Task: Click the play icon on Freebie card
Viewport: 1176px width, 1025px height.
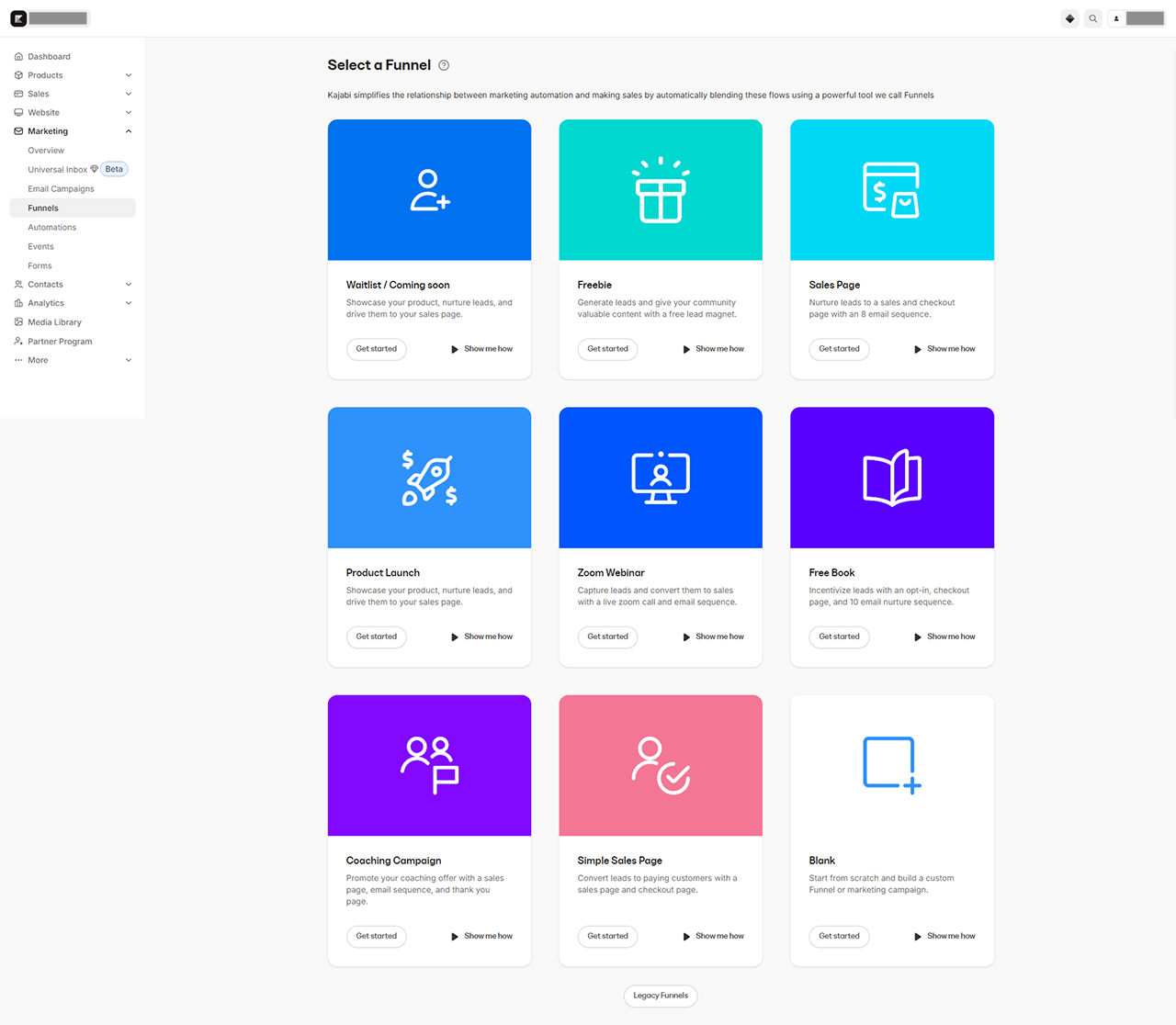Action: tap(686, 349)
